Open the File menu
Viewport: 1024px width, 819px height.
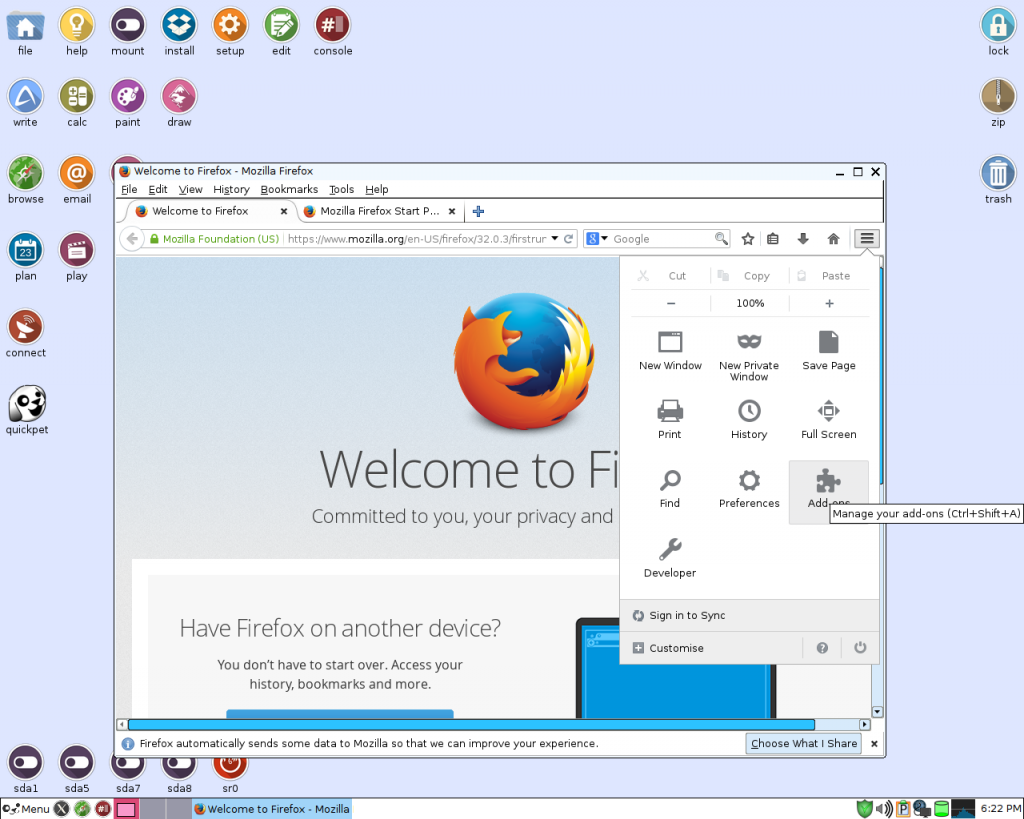[129, 189]
